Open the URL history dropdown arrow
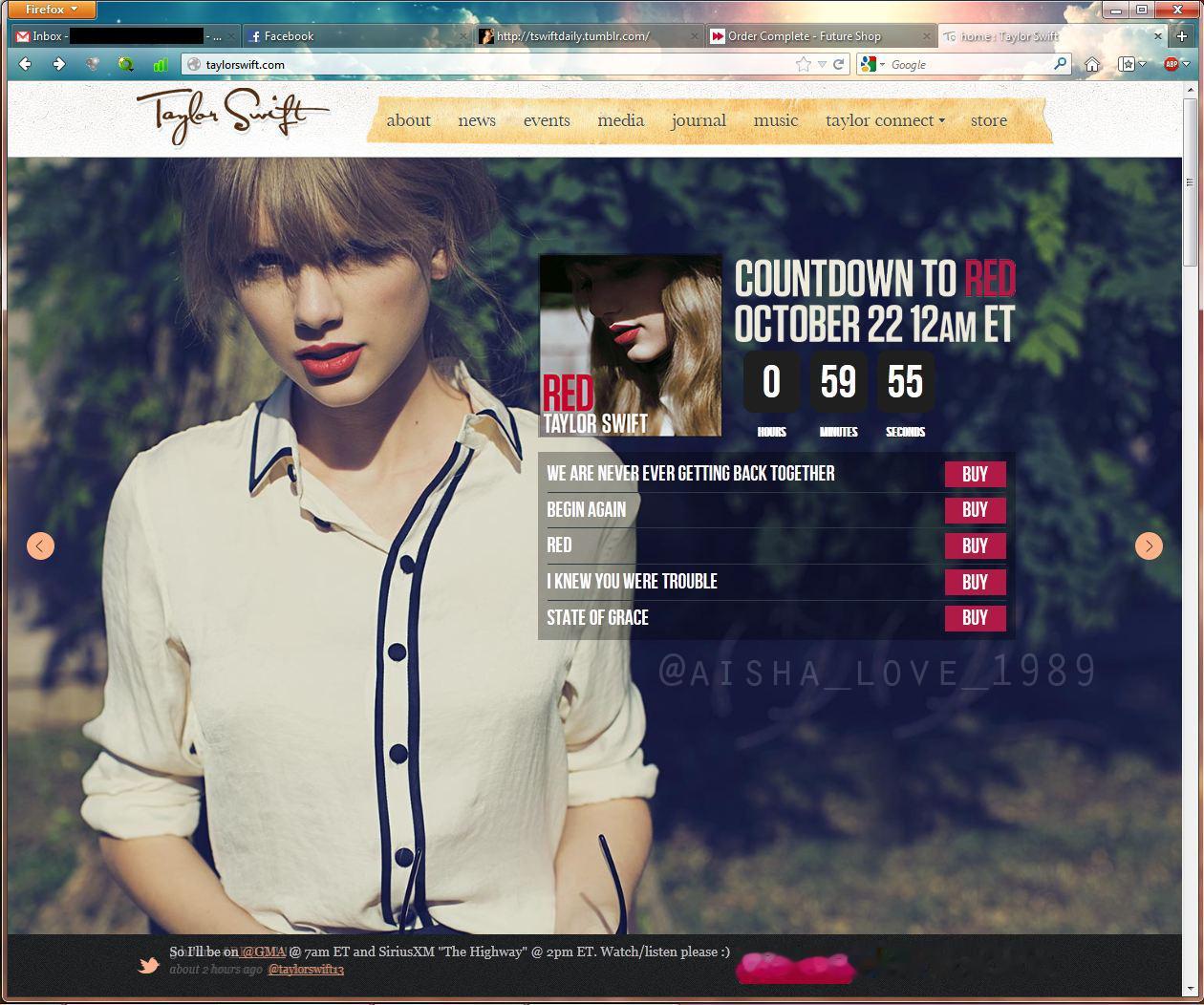This screenshot has width=1204, height=1005. tap(822, 65)
